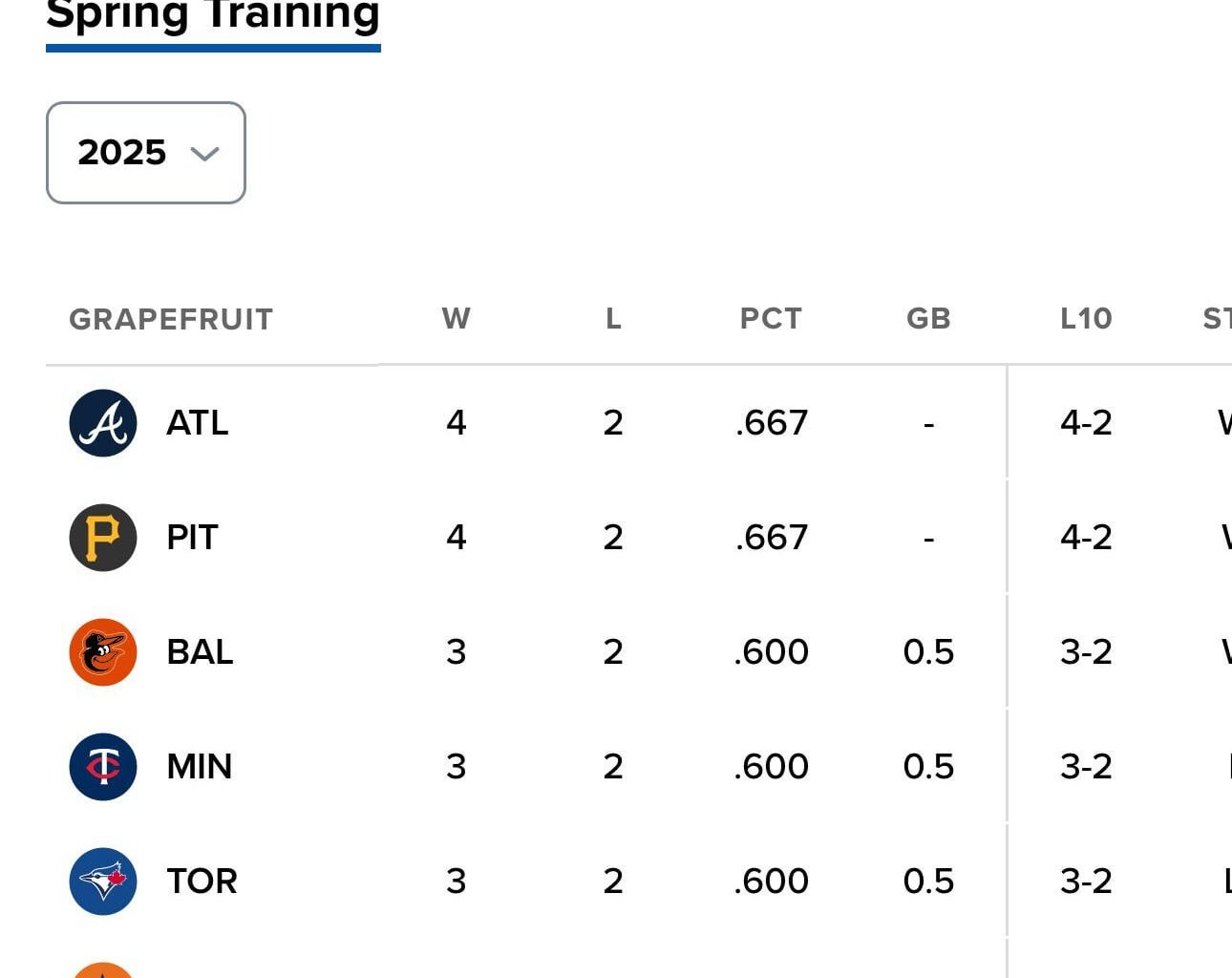Screen dimensions: 1232x978
Task: Open the PIT team link
Action: pyautogui.click(x=191, y=538)
